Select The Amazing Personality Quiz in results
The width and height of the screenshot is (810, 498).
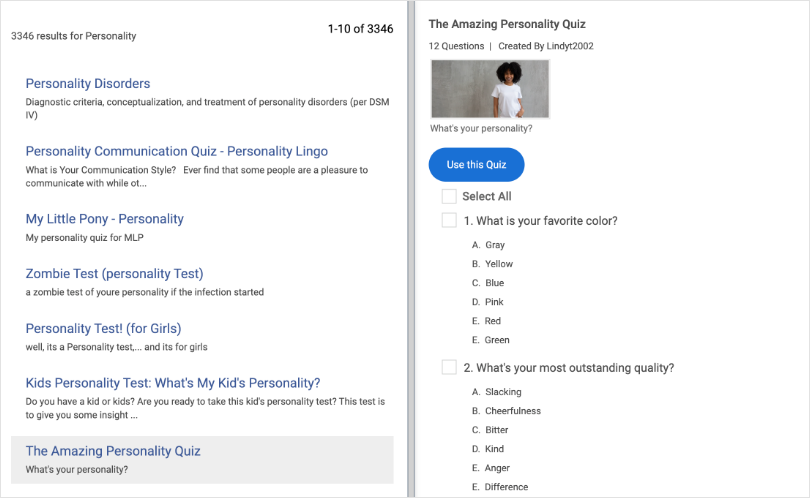tap(113, 451)
